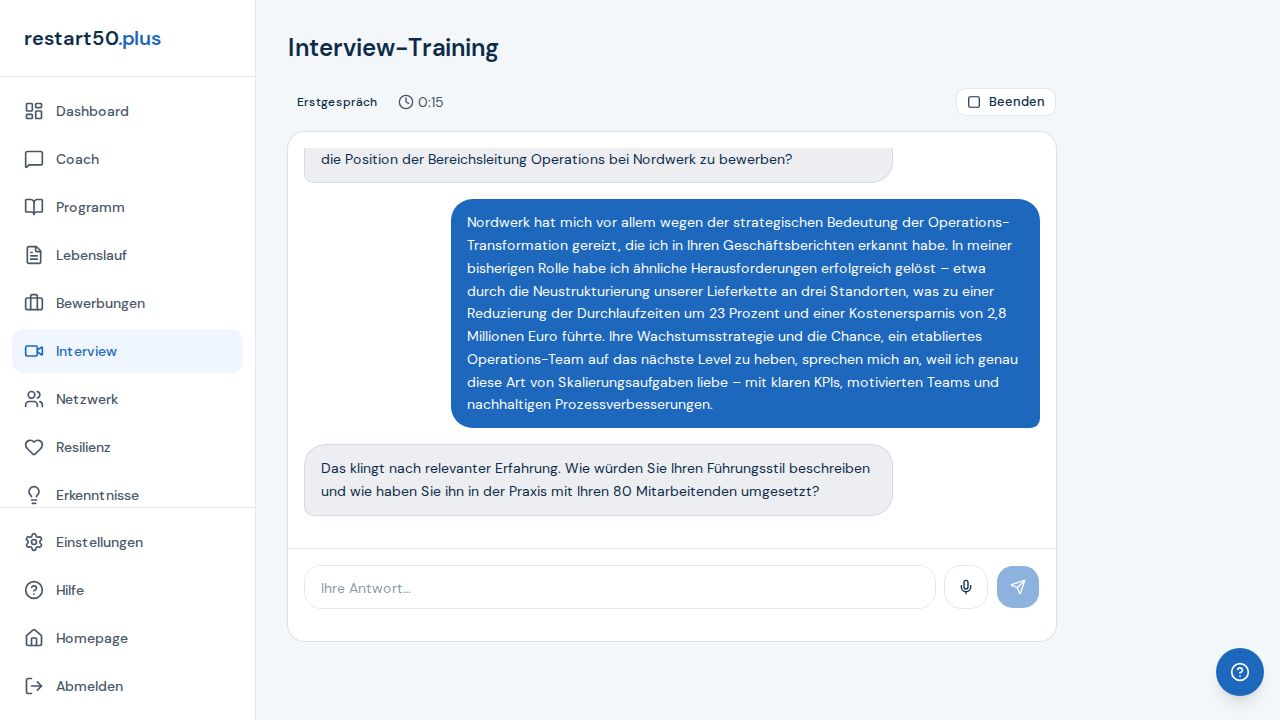The height and width of the screenshot is (720, 1280).
Task: Go to the Coach section
Action: [127, 159]
